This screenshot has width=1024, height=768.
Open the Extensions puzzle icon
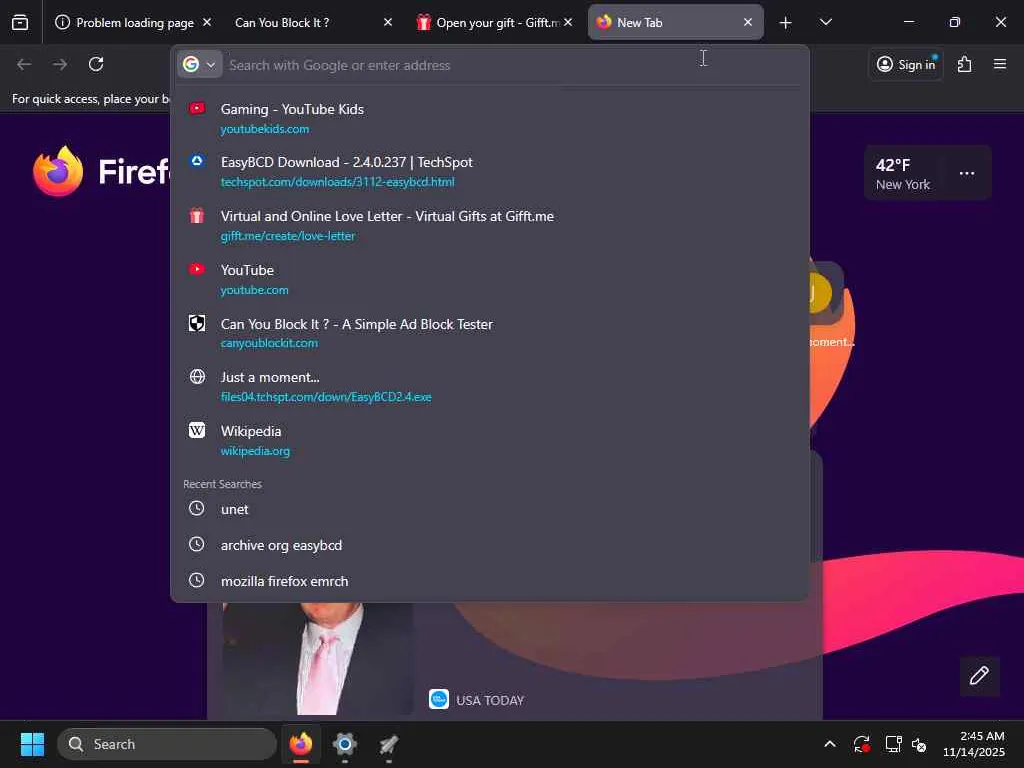point(965,64)
